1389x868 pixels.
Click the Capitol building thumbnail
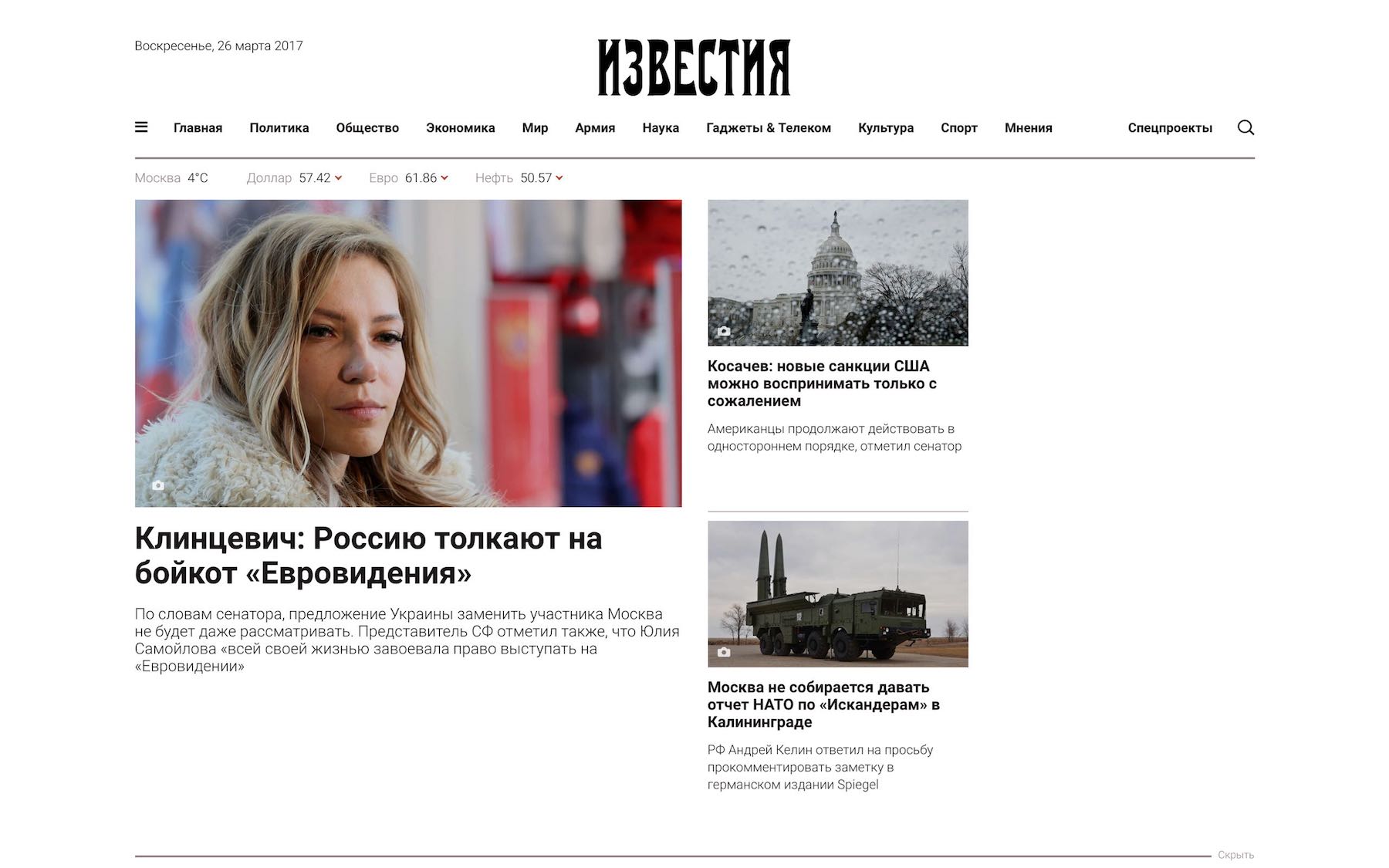point(838,272)
